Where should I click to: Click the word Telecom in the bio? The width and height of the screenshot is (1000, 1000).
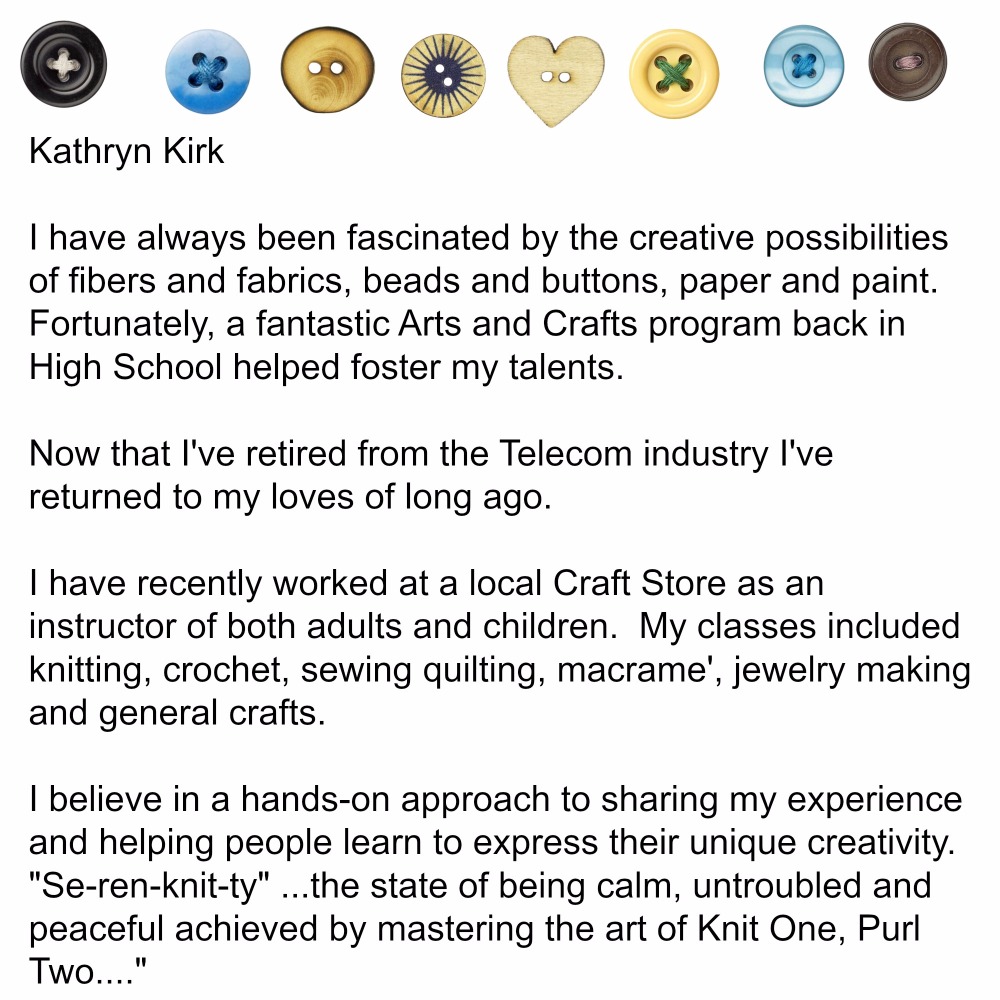[566, 453]
